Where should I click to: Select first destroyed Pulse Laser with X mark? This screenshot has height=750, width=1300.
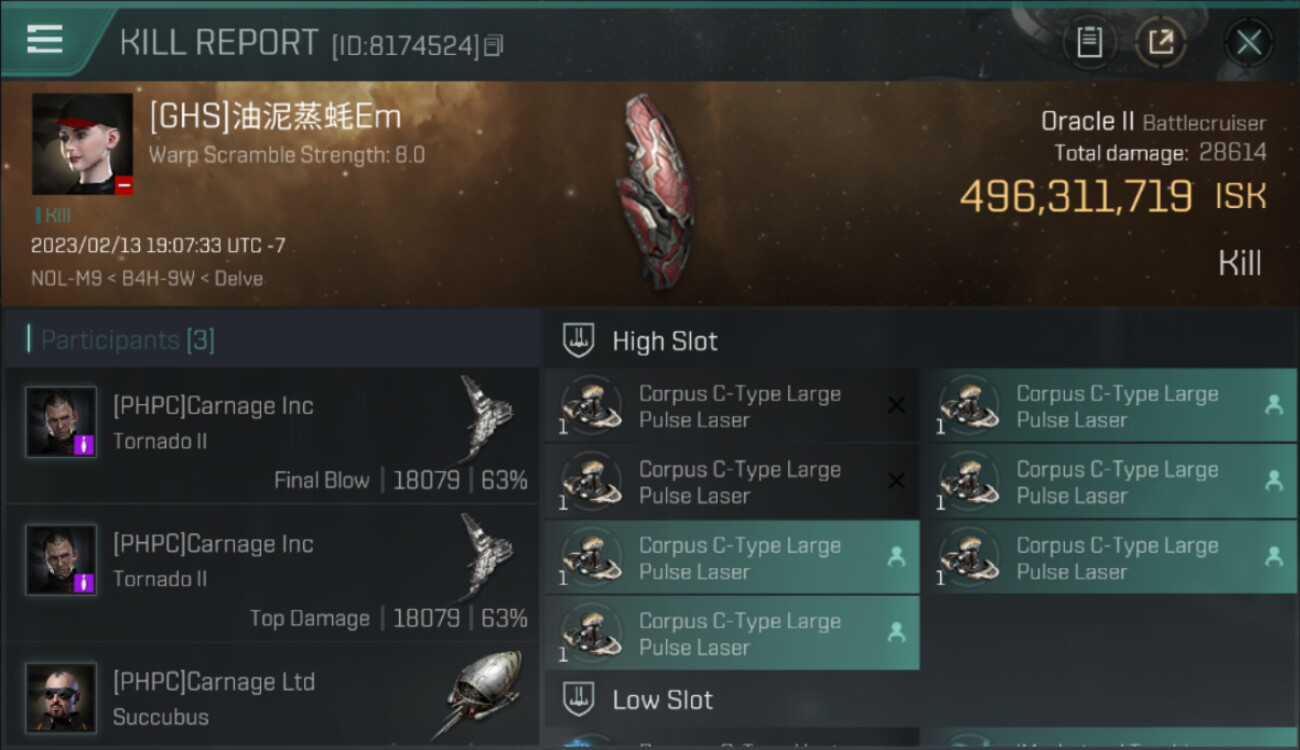(732, 406)
